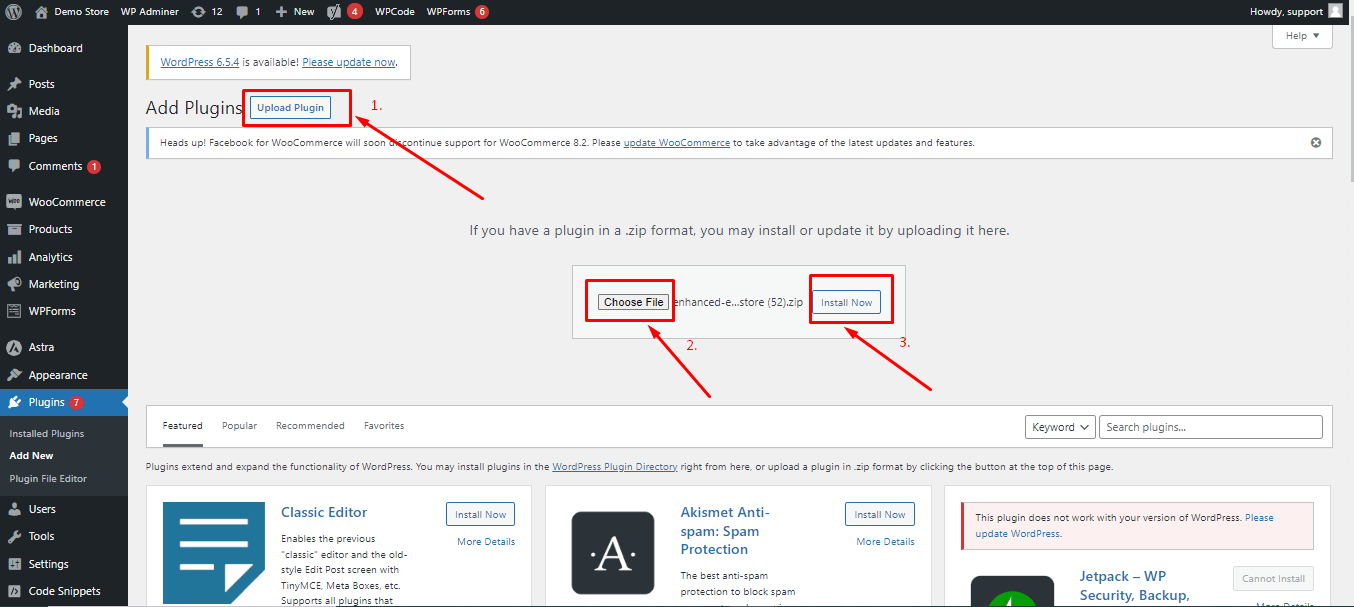Viewport: 1354px width, 607px height.
Task: Click the Please update now link
Action: (349, 62)
